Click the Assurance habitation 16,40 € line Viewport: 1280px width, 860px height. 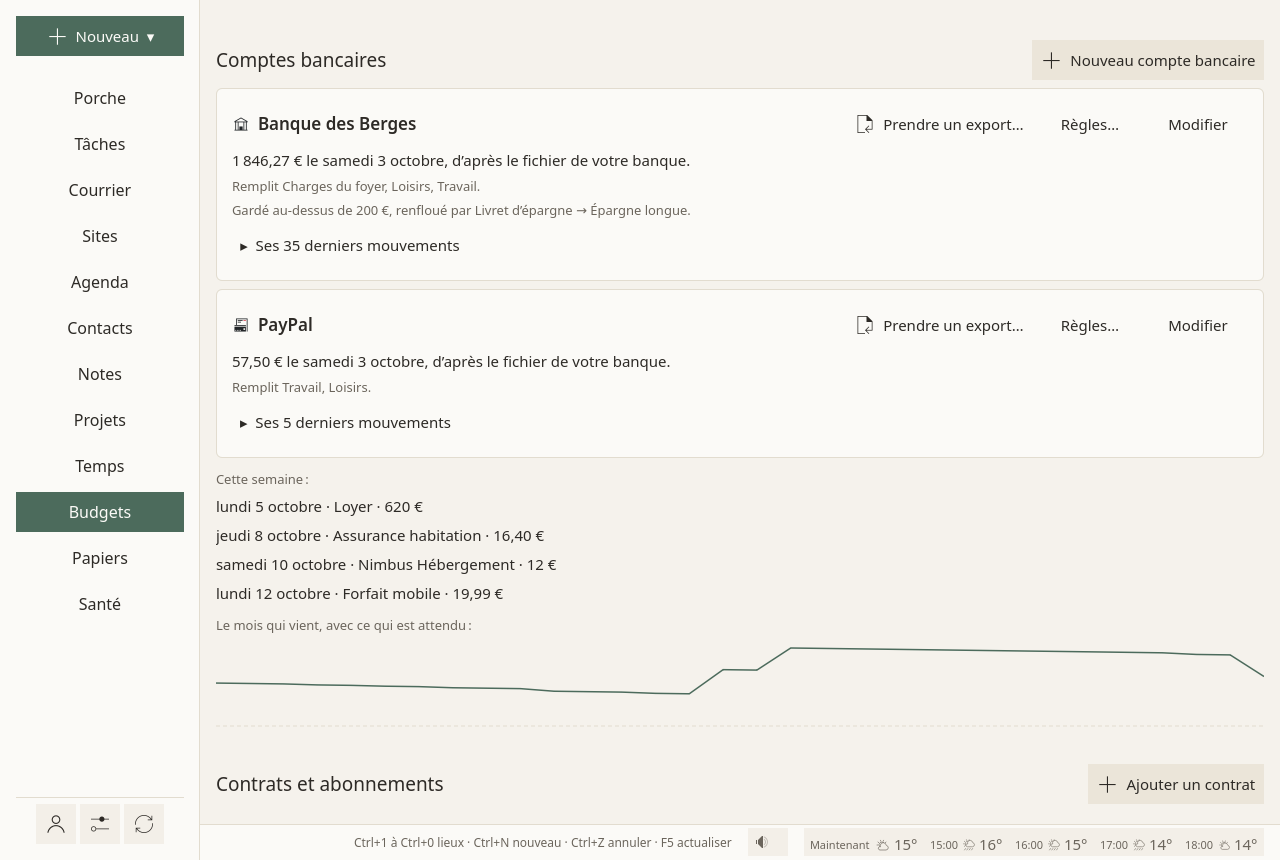[380, 536]
